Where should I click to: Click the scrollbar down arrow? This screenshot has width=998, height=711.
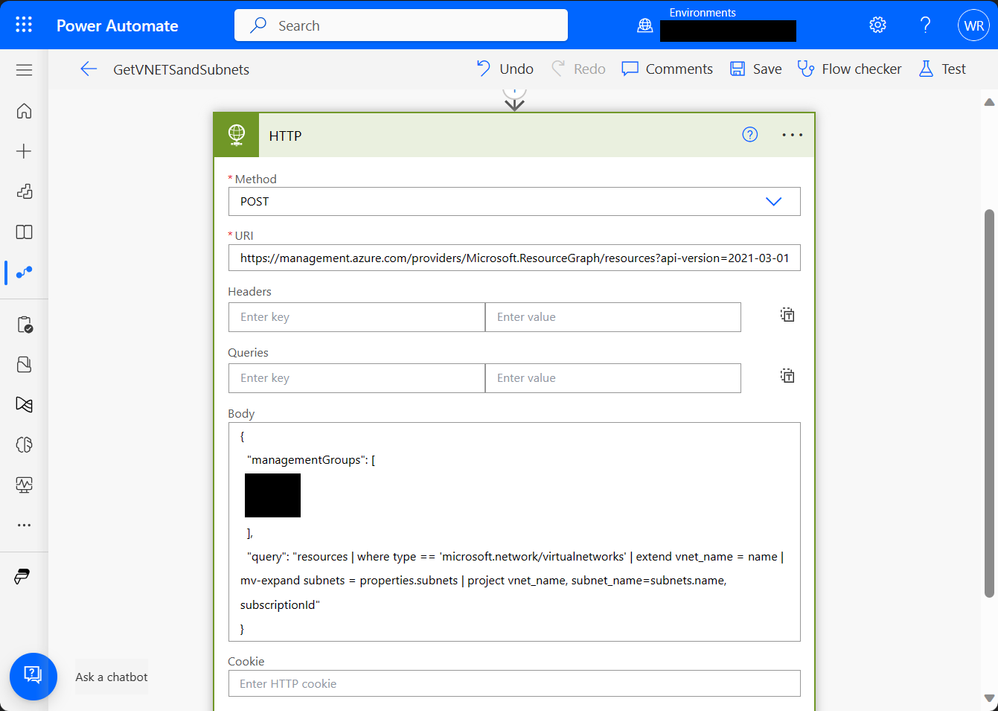[x=989, y=699]
